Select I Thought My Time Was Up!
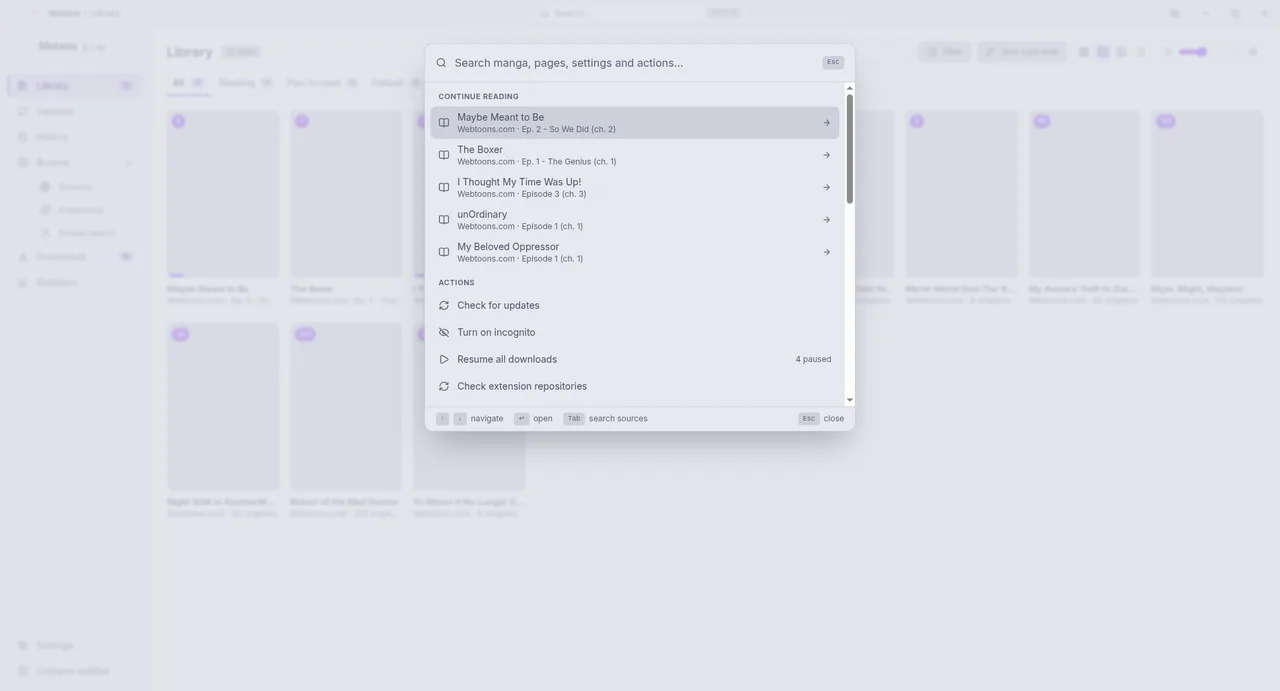This screenshot has height=691, width=1280. [x=635, y=187]
